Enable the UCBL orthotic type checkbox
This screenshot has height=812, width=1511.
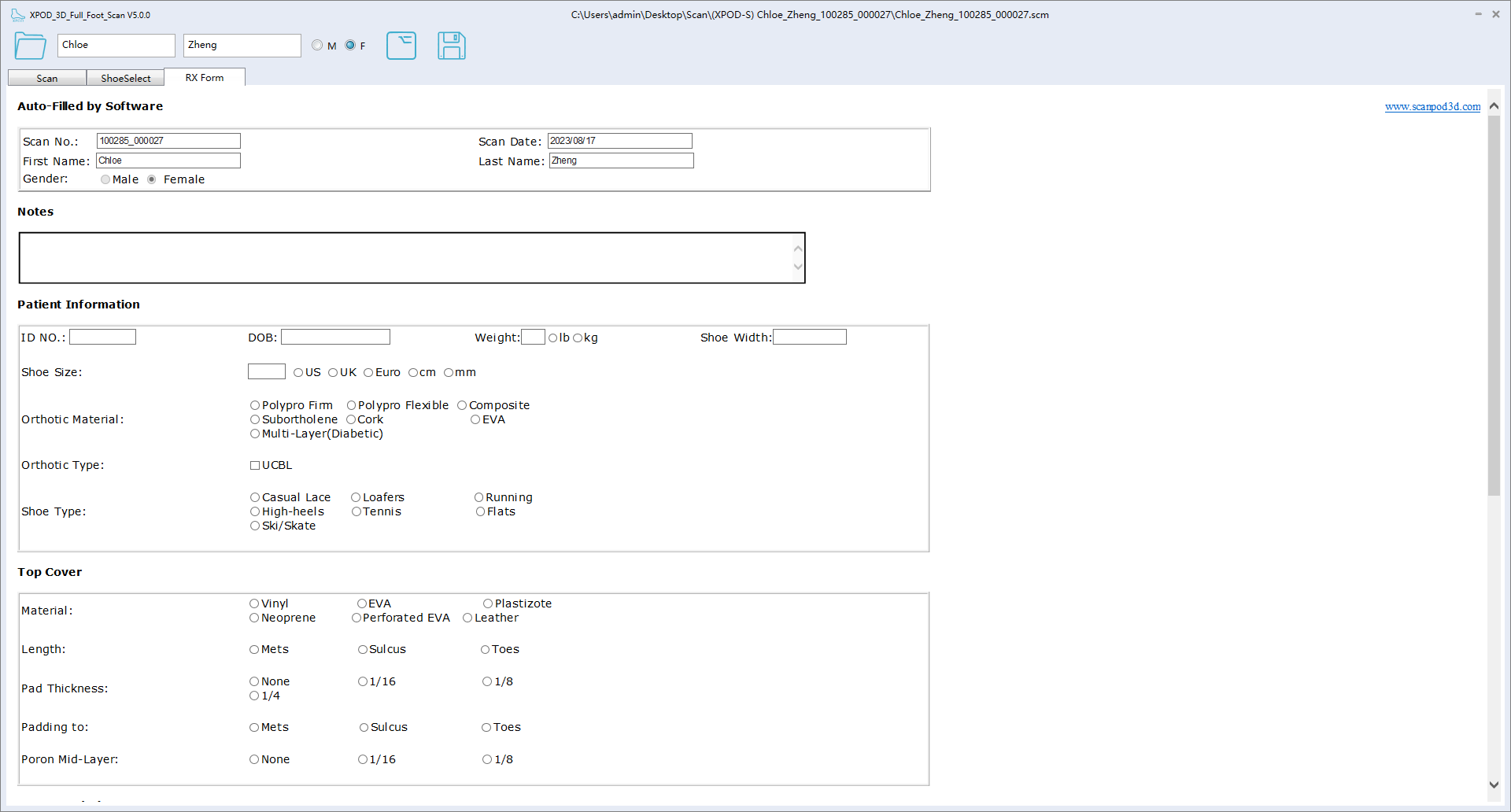click(x=255, y=466)
